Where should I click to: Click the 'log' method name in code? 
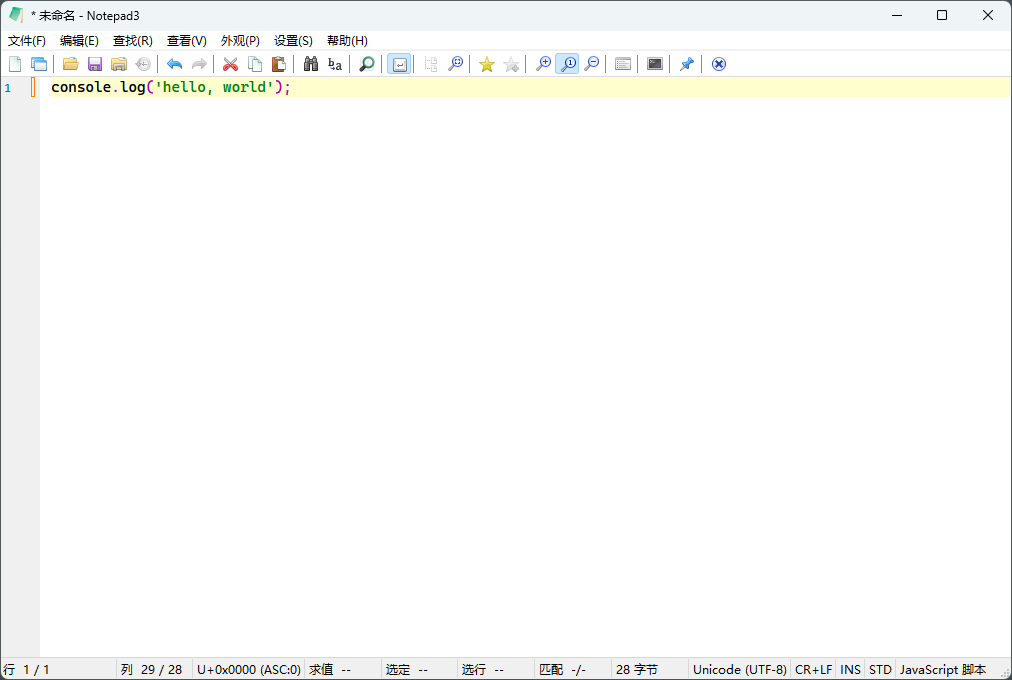click(x=133, y=87)
